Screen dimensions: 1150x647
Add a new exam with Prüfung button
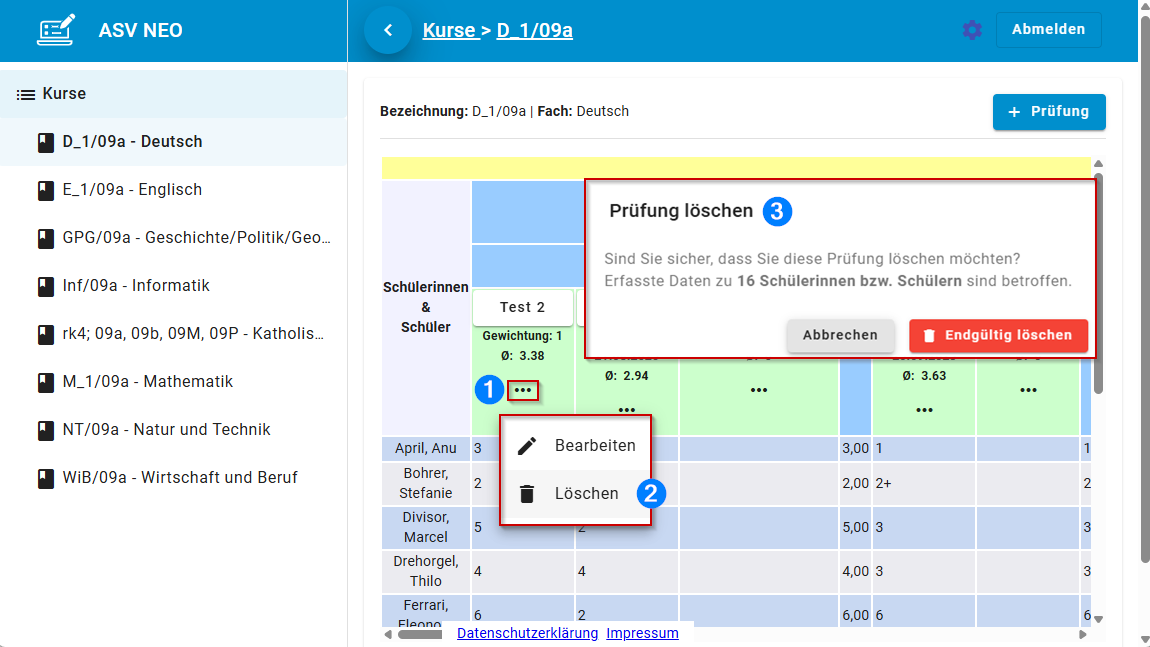coord(1049,112)
